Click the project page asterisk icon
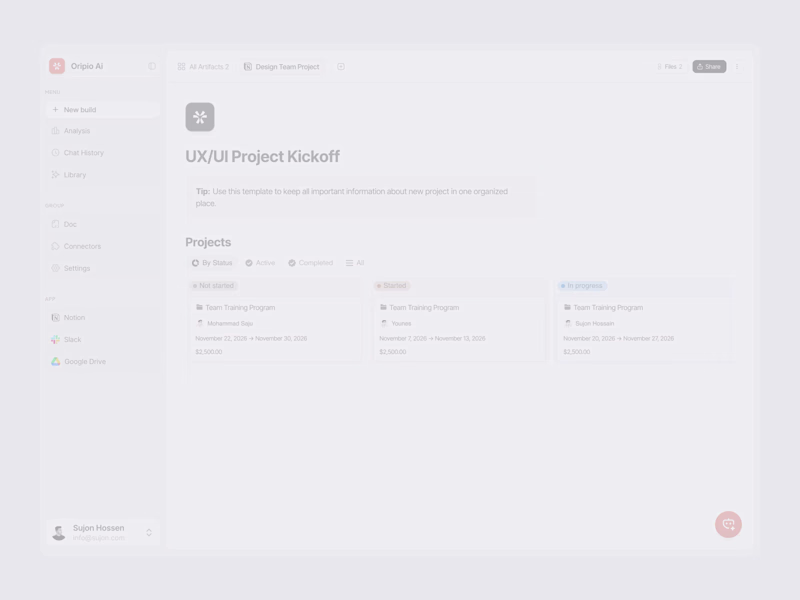The width and height of the screenshot is (800, 600). click(x=200, y=117)
